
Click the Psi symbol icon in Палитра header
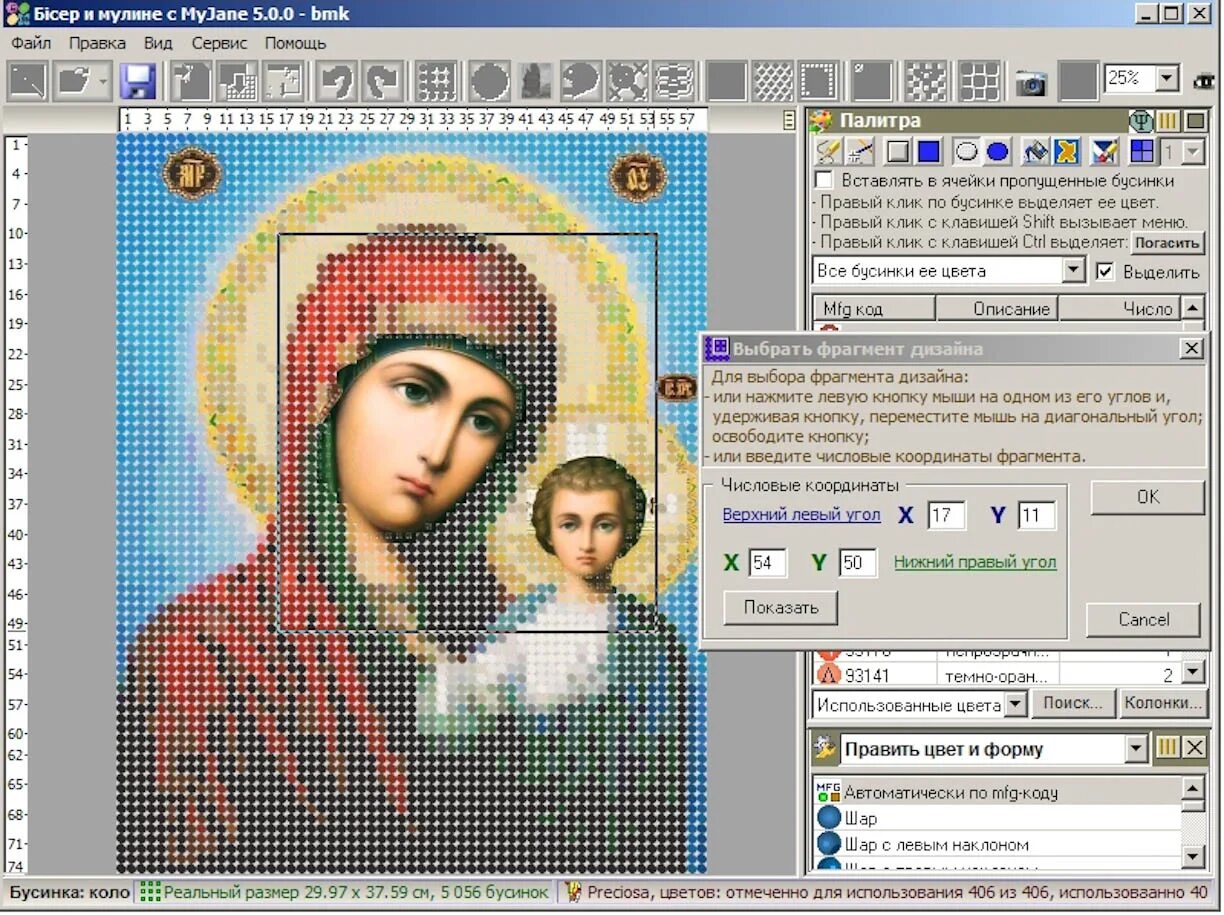[1141, 121]
